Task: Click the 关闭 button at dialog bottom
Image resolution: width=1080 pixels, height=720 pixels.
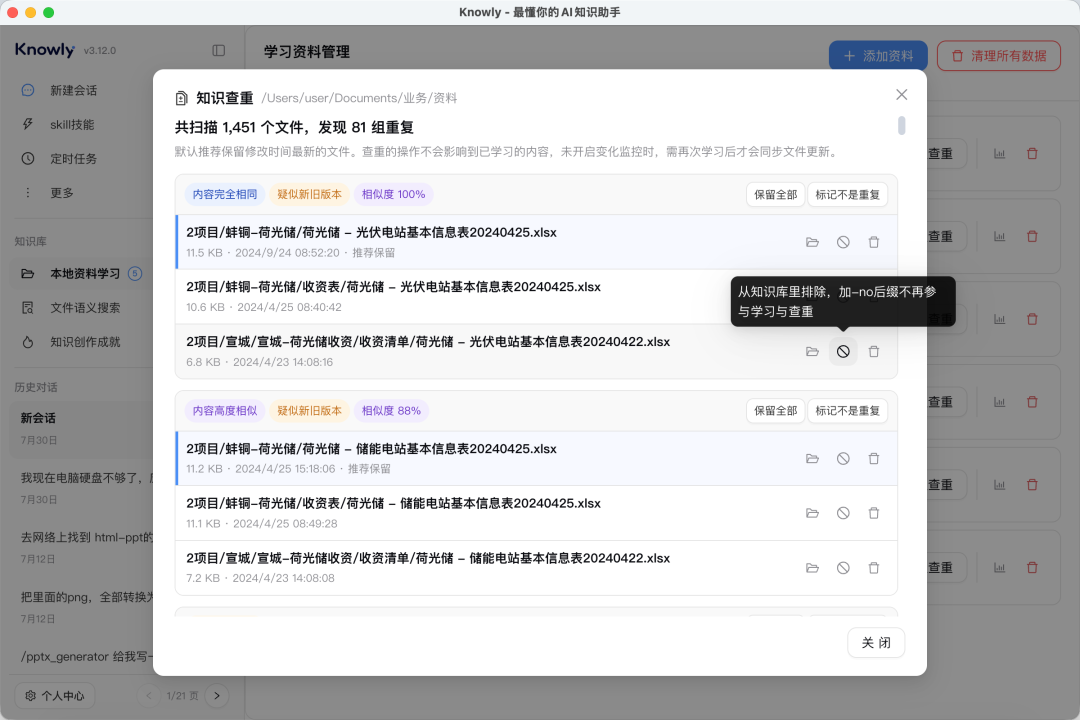Action: pos(876,643)
